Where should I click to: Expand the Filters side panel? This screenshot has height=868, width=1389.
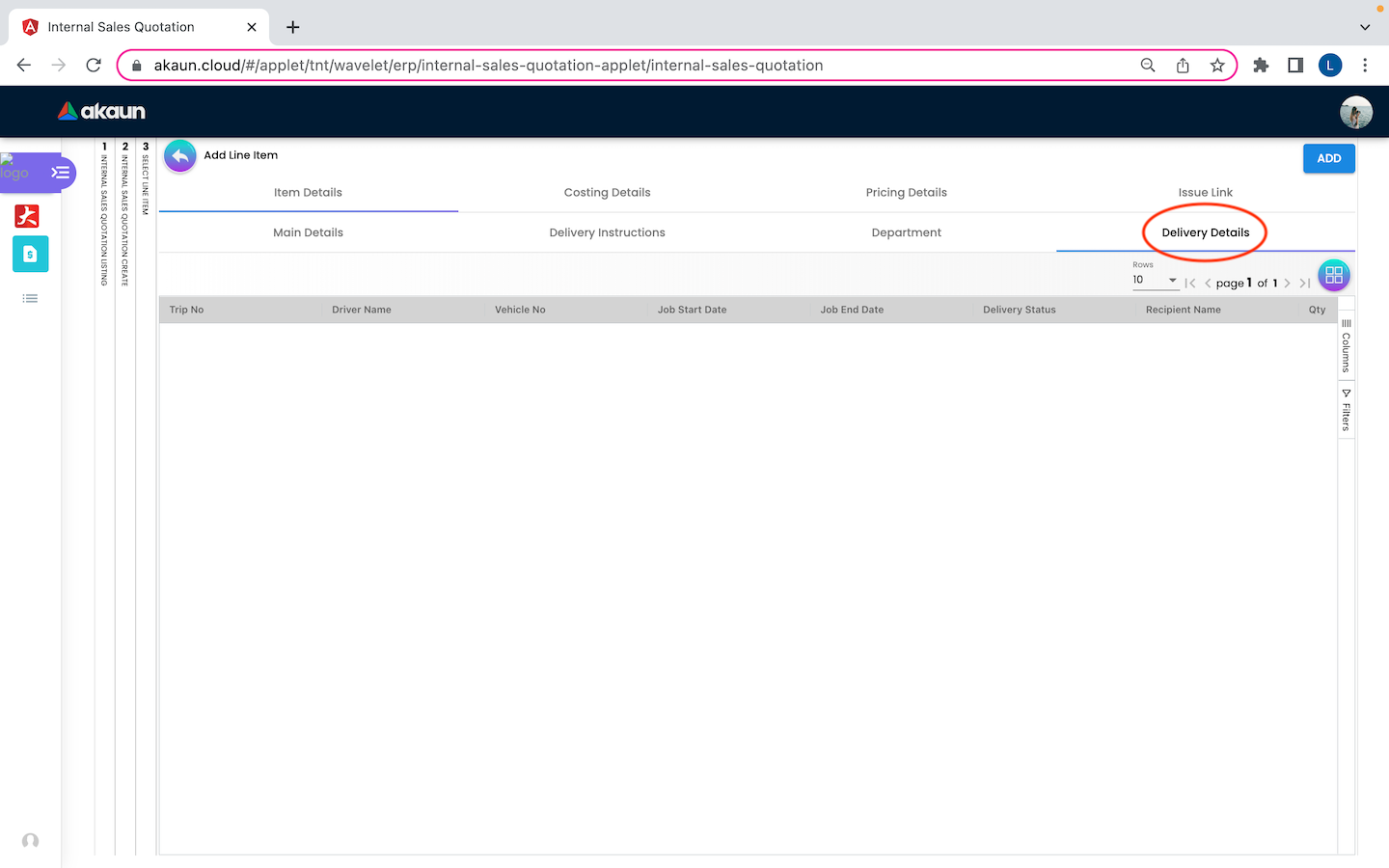coord(1347,411)
